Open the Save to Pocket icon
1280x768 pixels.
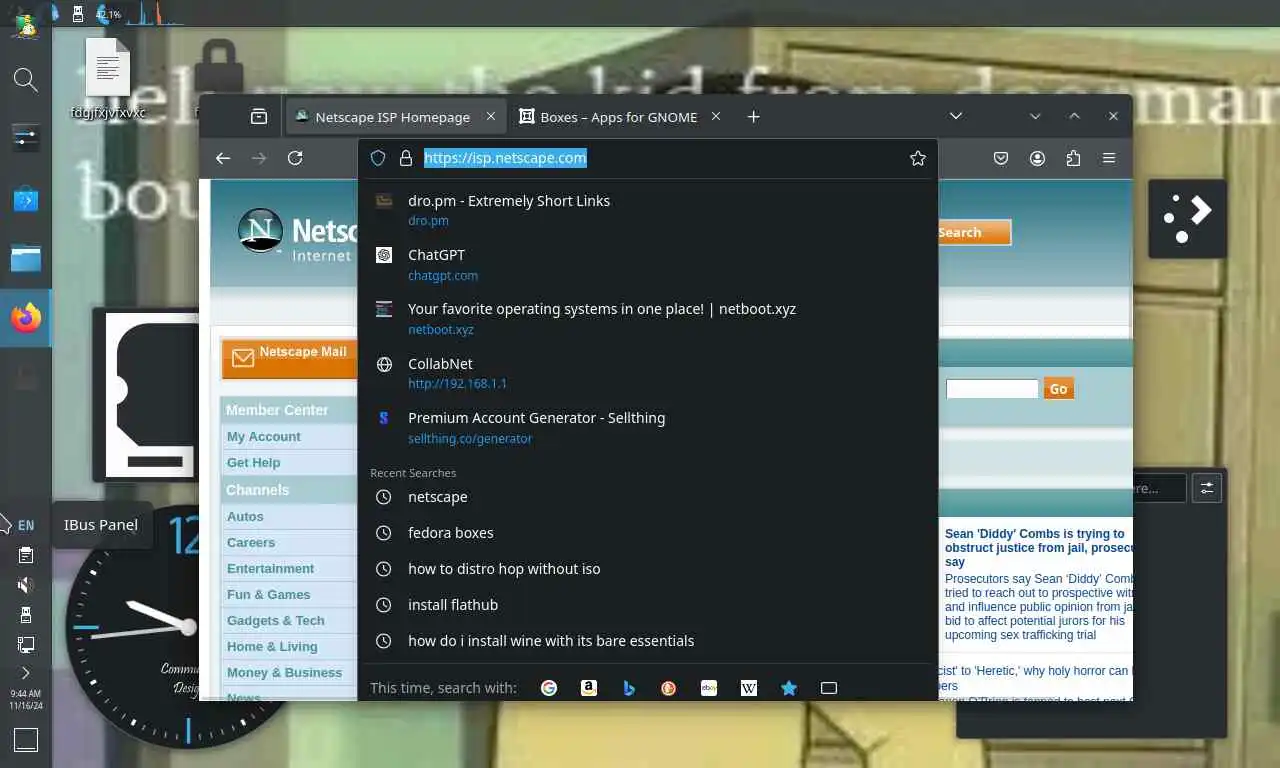pyautogui.click(x=1001, y=158)
